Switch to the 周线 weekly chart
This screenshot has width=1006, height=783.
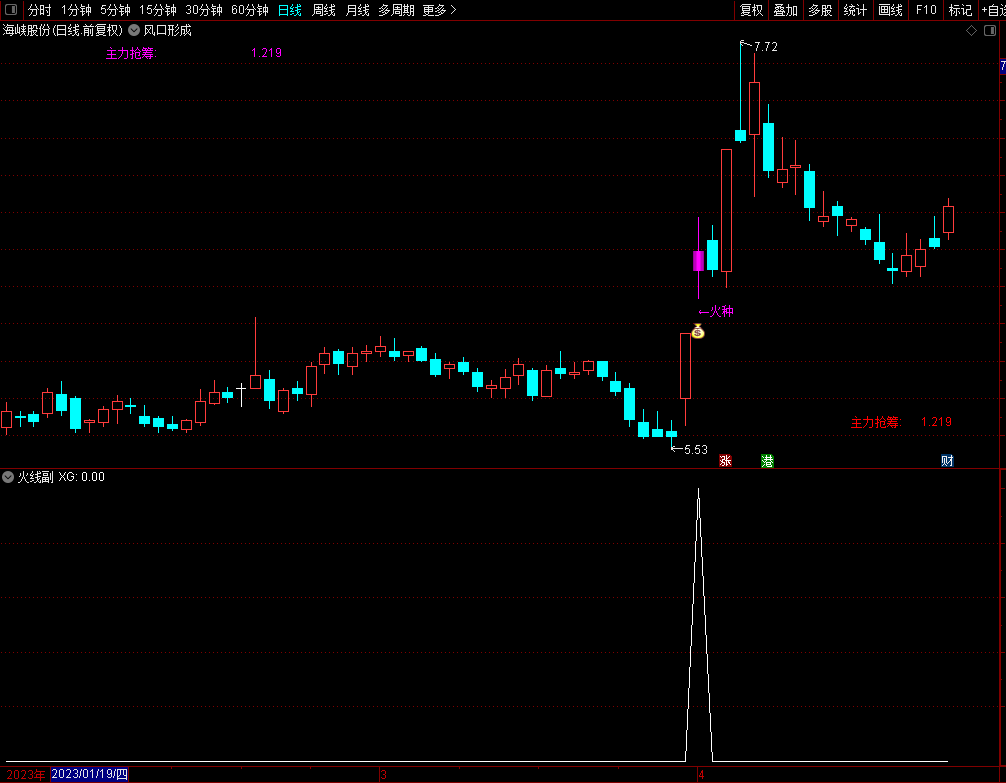point(323,10)
